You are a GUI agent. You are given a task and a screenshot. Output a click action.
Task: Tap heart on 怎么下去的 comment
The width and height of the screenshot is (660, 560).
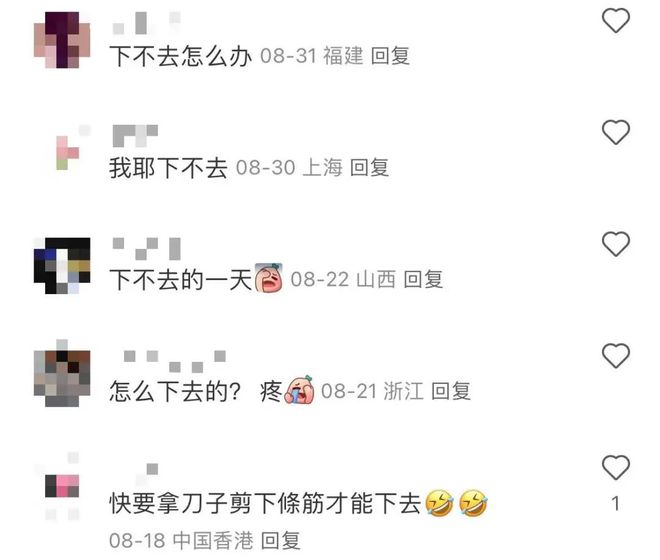pos(616,356)
